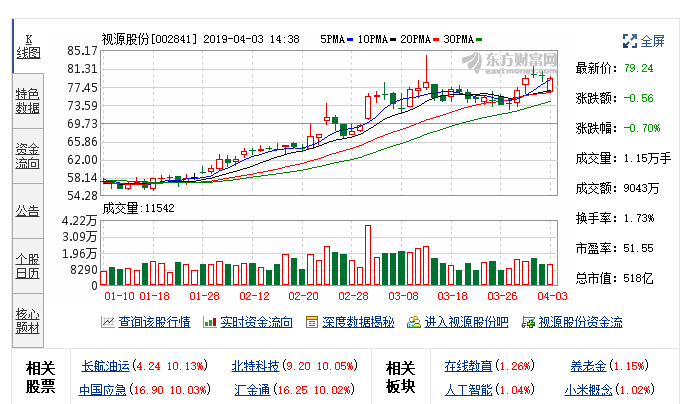693x404 pixels.
Task: Click turnover rate value 1.73%
Action: pos(639,218)
